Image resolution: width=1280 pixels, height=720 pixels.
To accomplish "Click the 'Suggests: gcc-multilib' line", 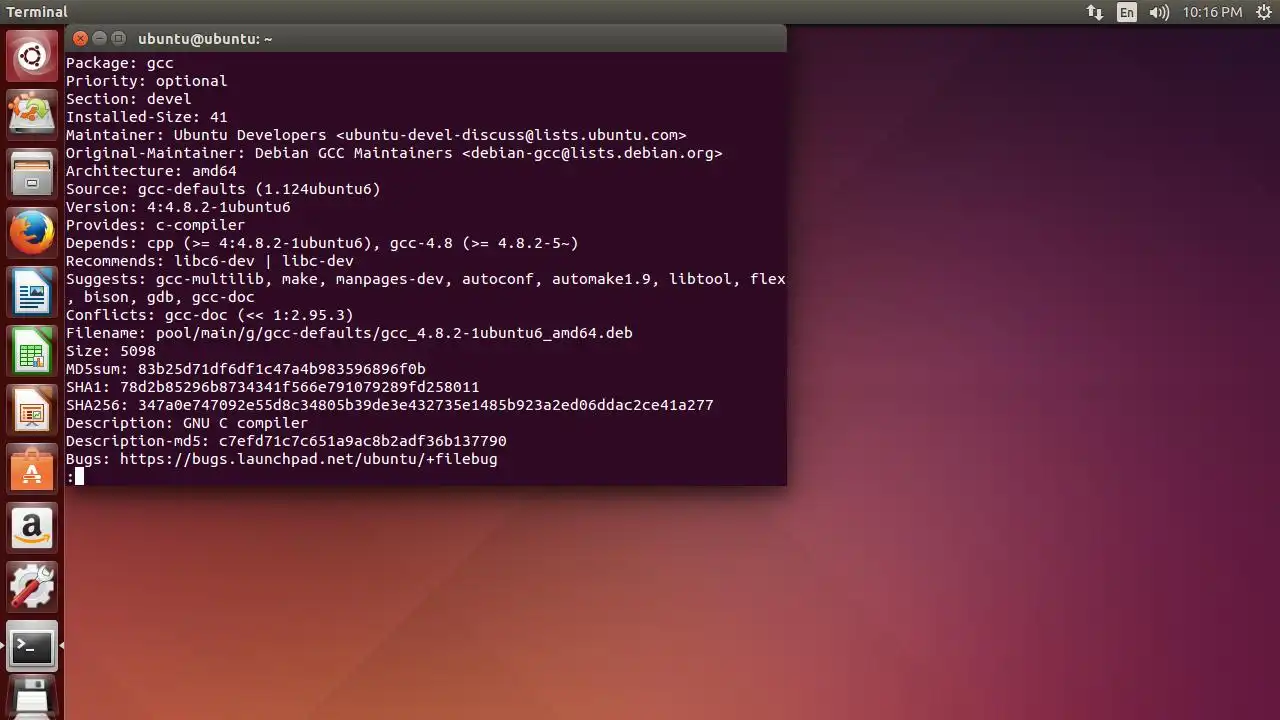I will (x=426, y=279).
